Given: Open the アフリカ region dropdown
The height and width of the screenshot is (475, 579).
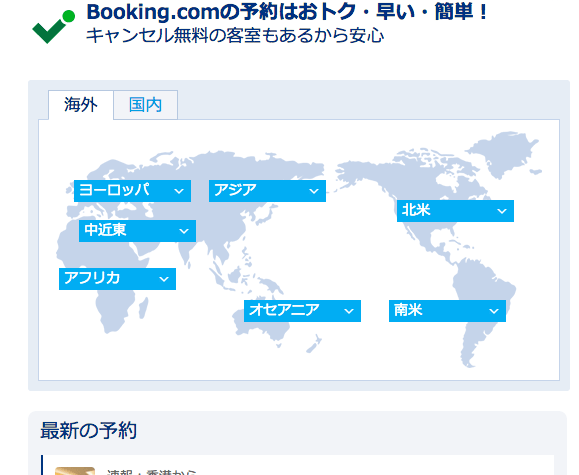Looking at the screenshot, I should [x=117, y=279].
